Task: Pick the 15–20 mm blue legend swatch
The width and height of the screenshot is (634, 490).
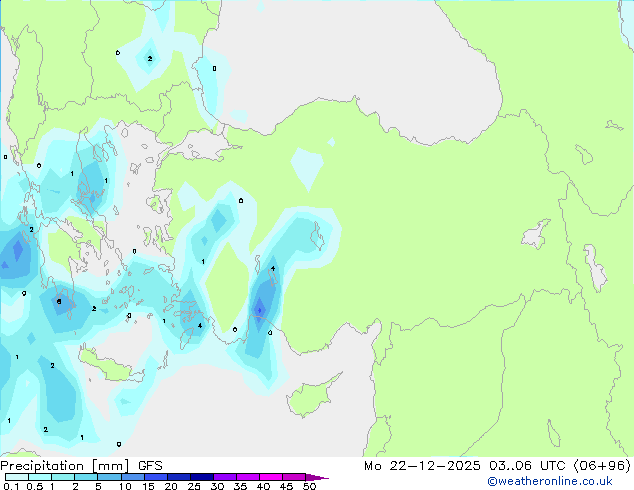Action: tap(155, 477)
